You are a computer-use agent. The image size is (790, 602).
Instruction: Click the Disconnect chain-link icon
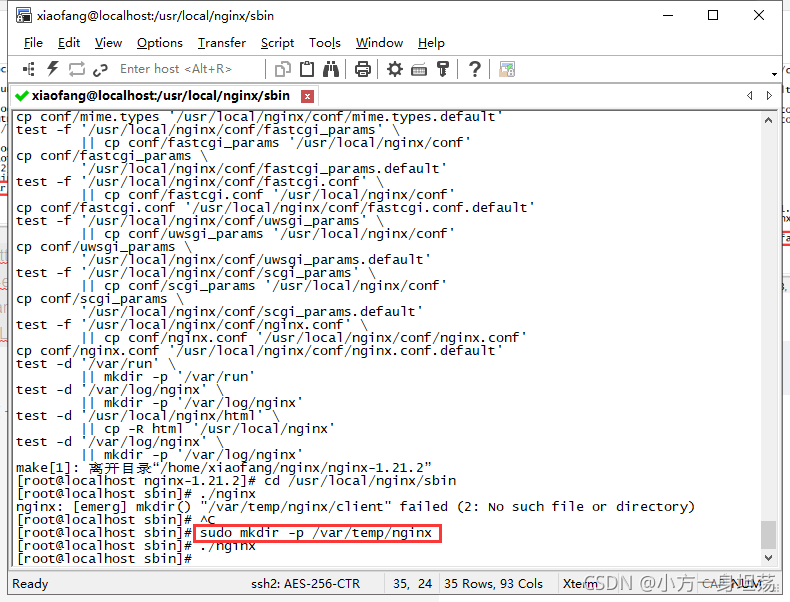click(101, 70)
